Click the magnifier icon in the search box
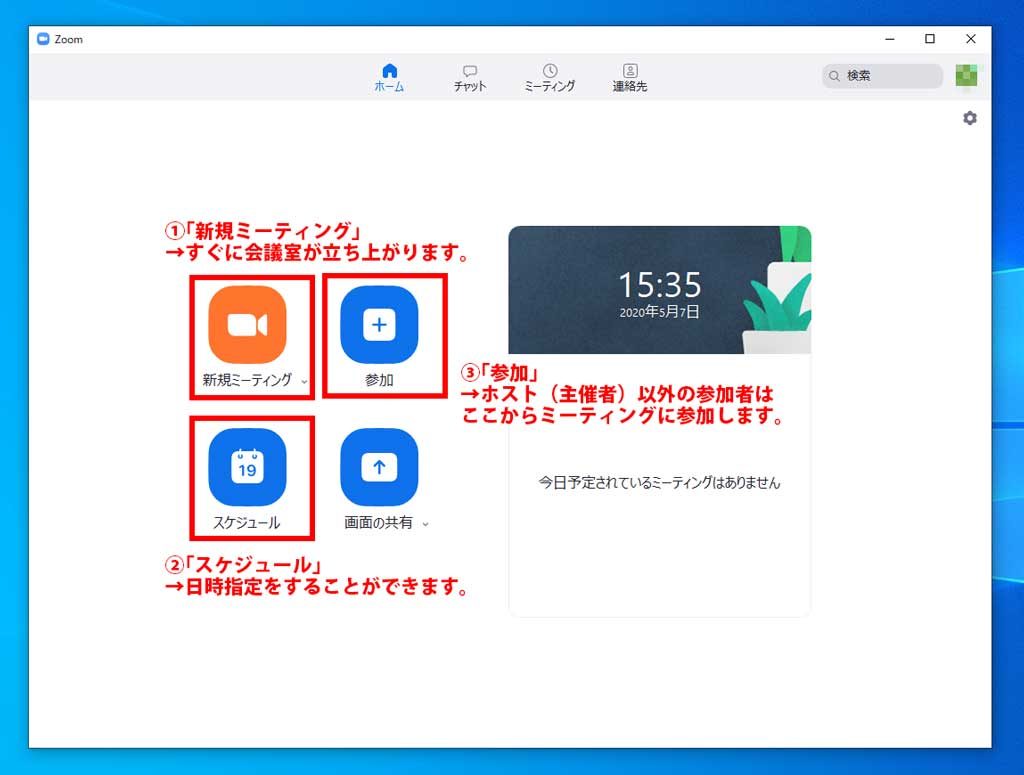 834,76
